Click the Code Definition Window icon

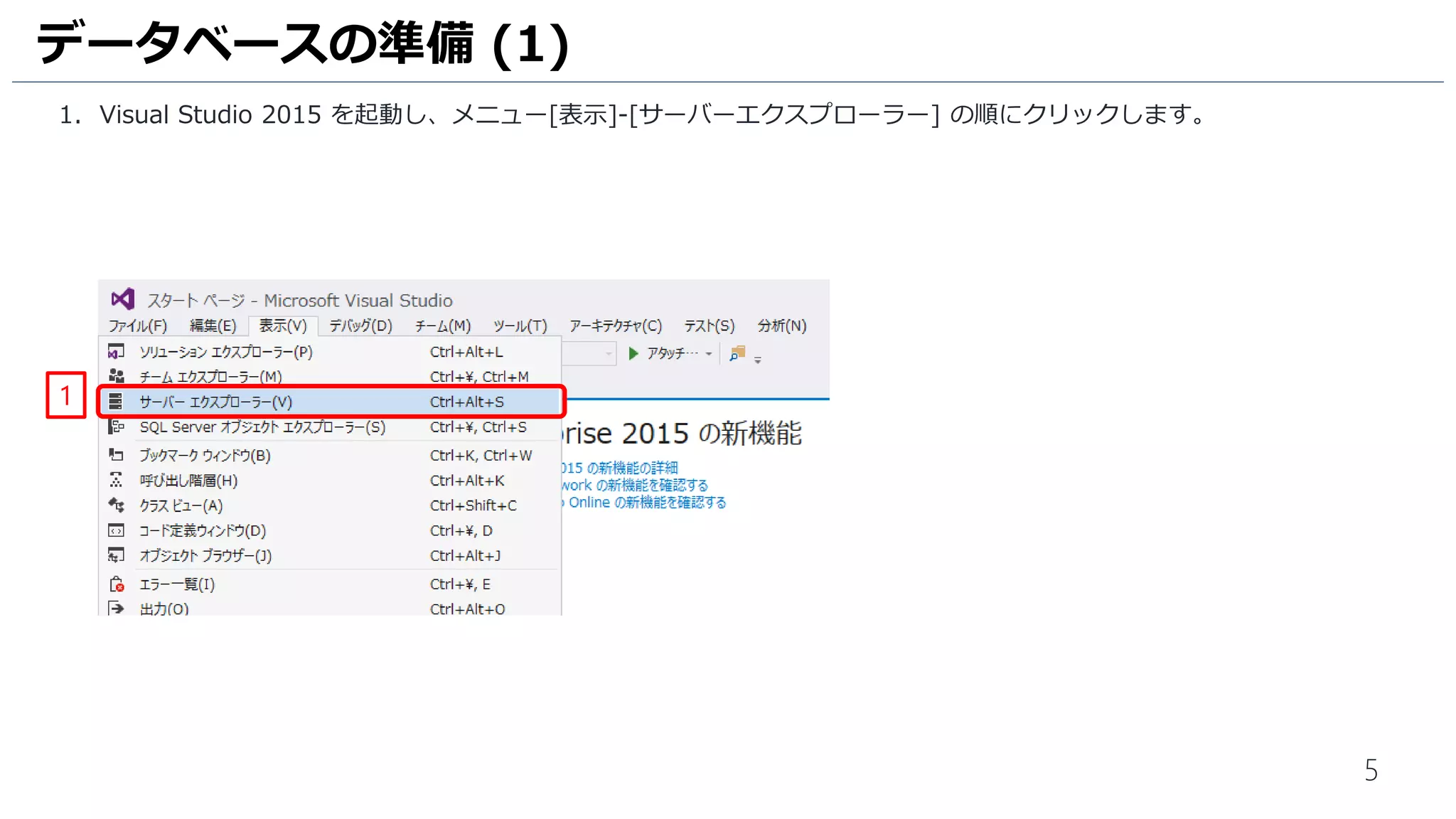tap(116, 530)
